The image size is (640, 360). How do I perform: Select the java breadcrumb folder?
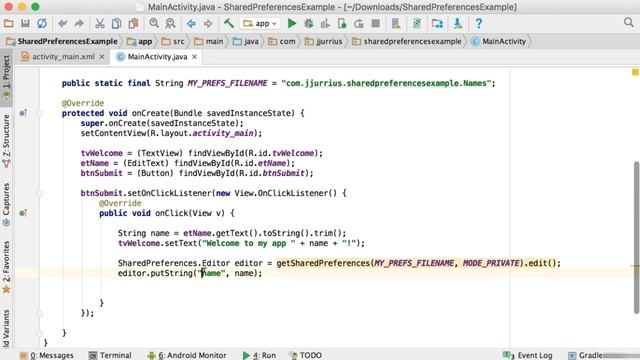(246, 41)
